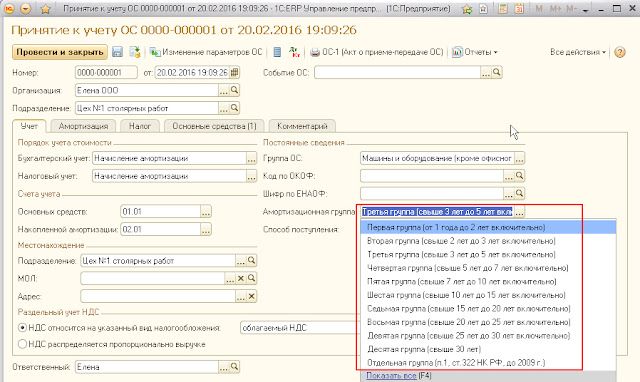Click ellipsis of Код по ОКОФ field

[509, 176]
